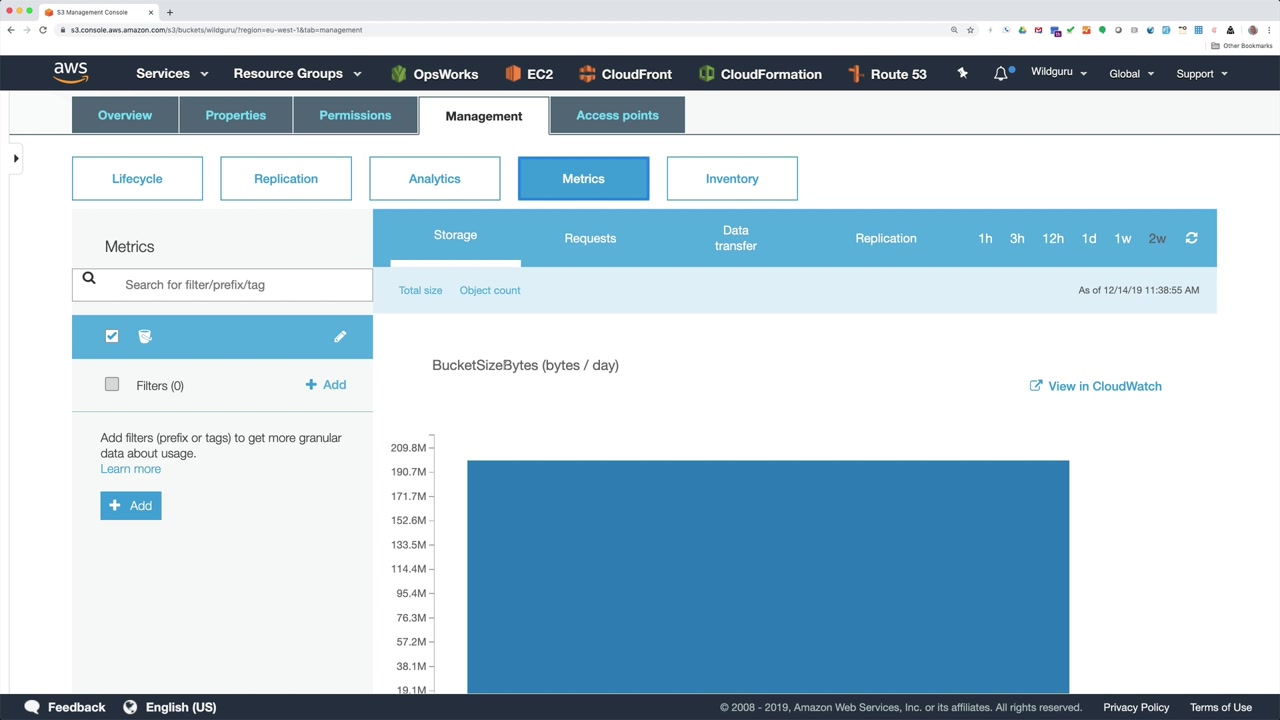Select the 1w time range
Image resolution: width=1280 pixels, height=720 pixels.
point(1123,238)
